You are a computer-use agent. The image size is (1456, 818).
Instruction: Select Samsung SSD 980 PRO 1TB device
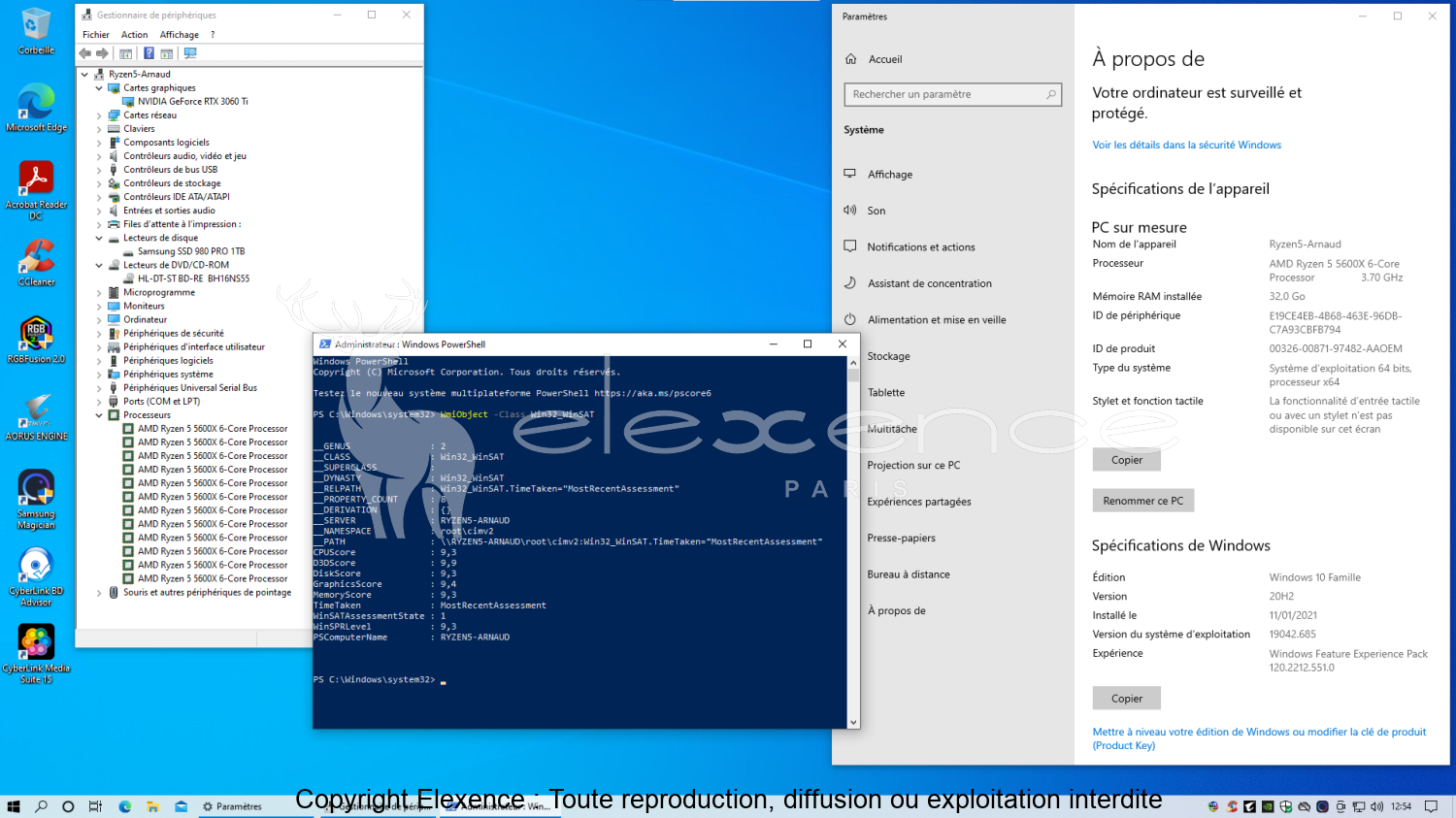click(x=191, y=251)
